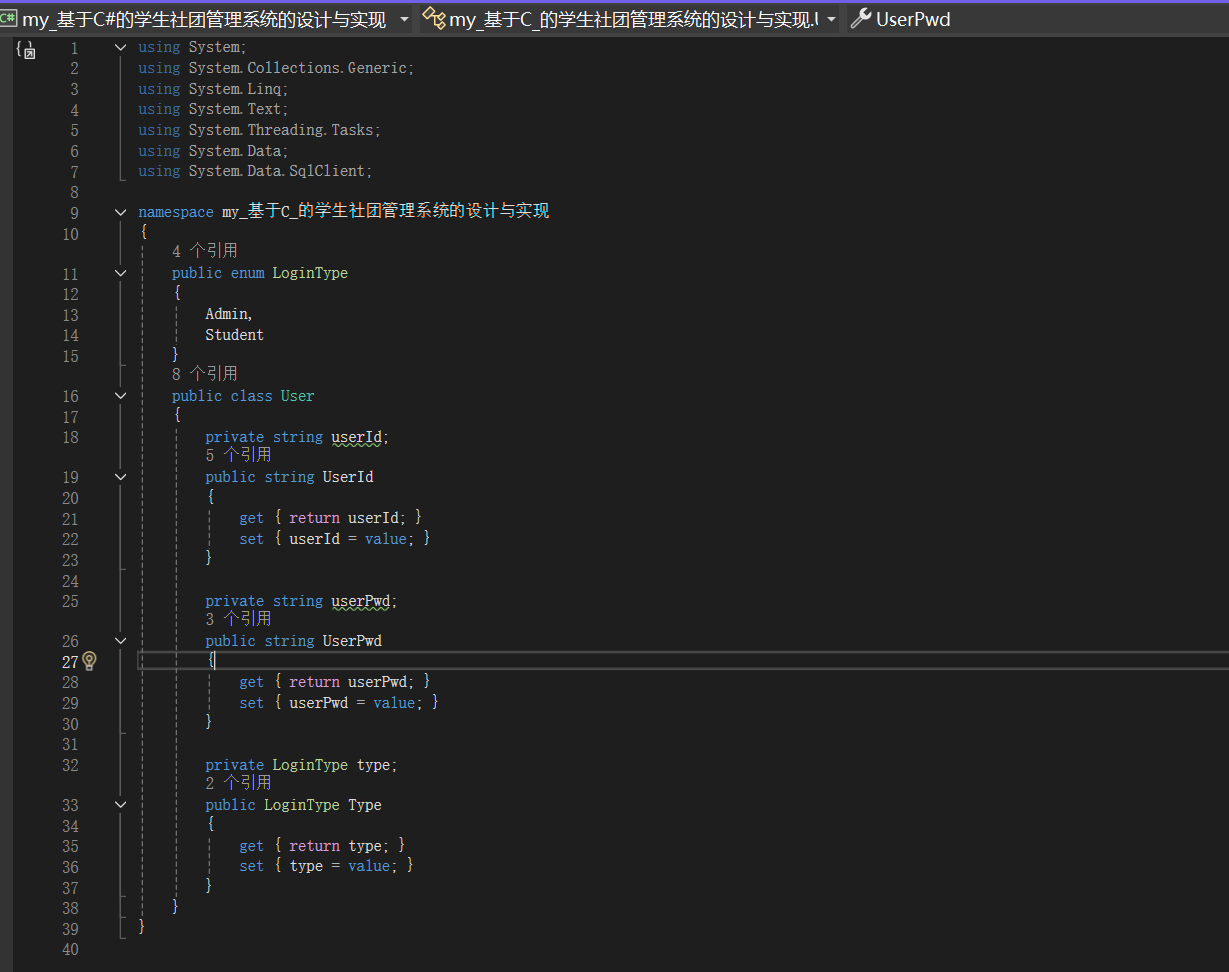Click 'System.Collections.Generic' on line 2
1229x972 pixels.
[x=298, y=68]
